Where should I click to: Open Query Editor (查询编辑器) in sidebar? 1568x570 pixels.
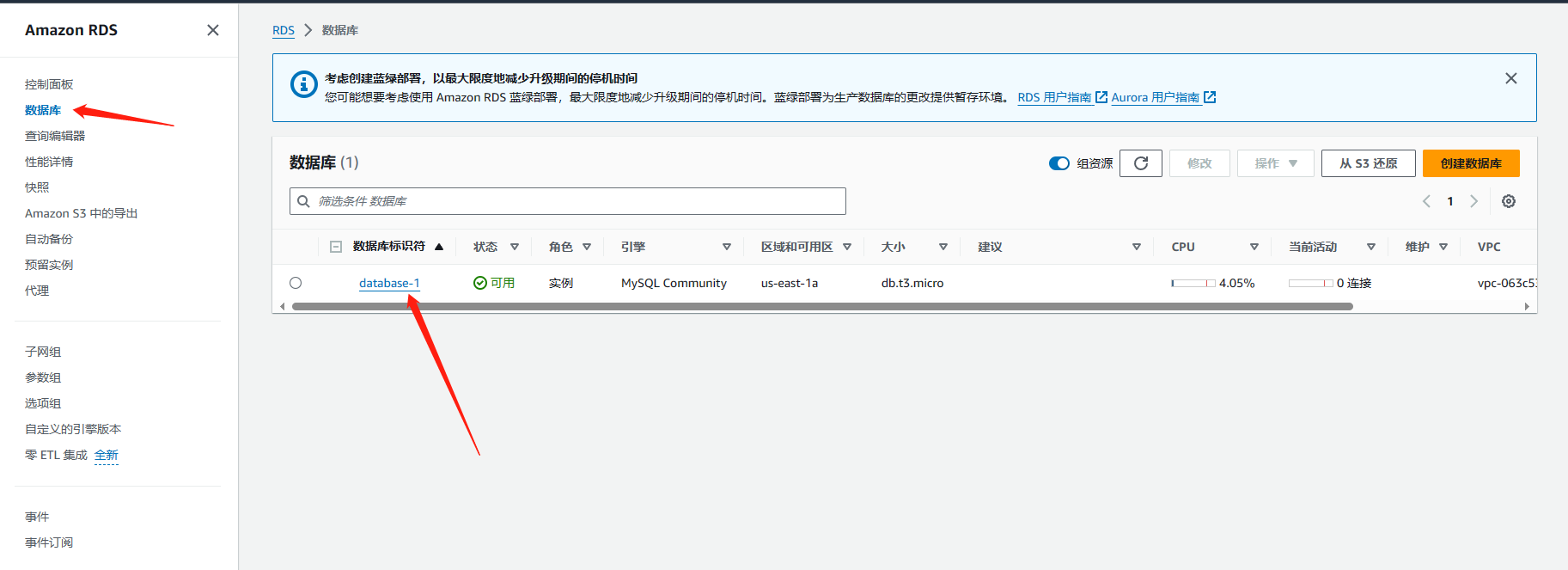tap(55, 136)
